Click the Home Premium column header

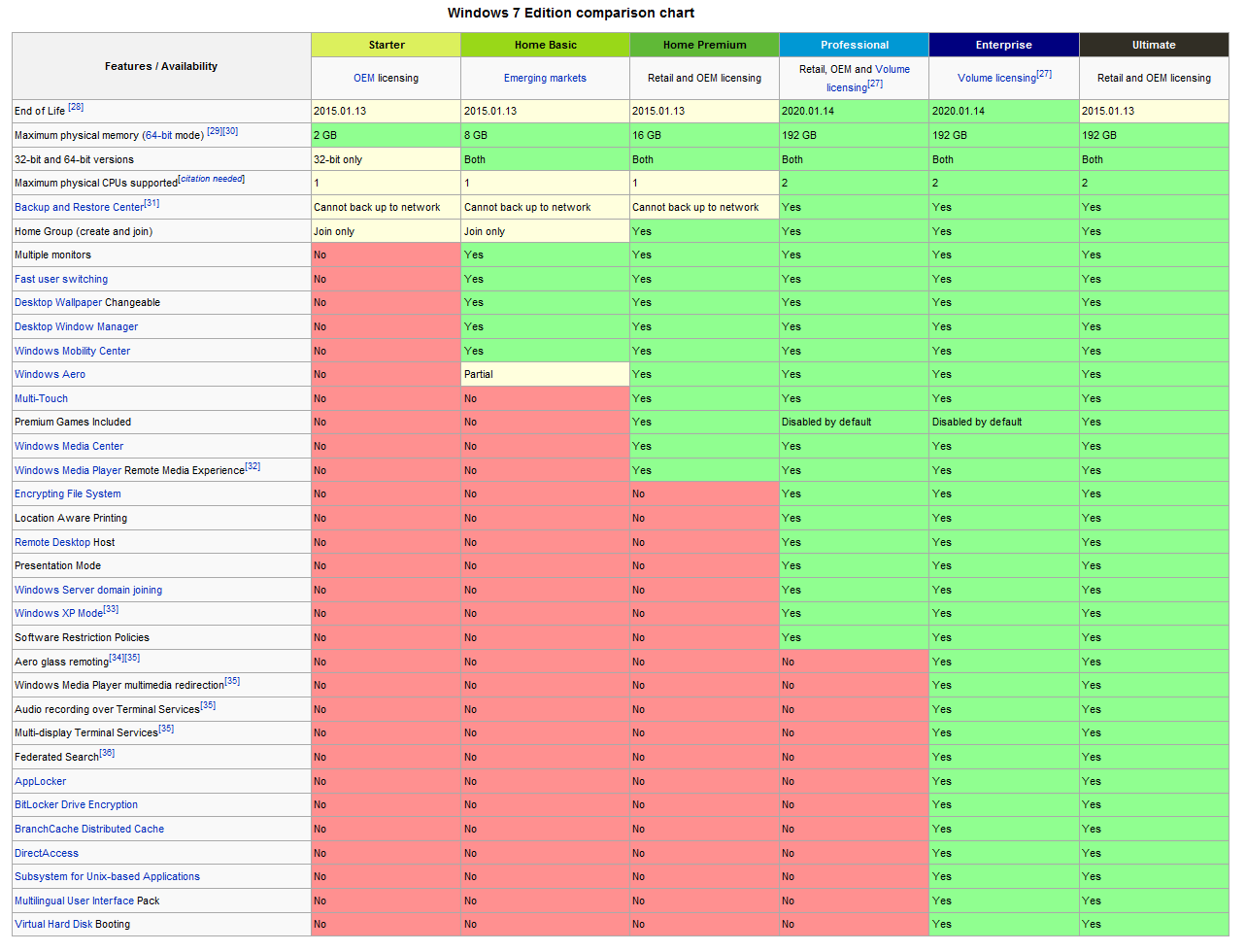pyautogui.click(x=704, y=45)
